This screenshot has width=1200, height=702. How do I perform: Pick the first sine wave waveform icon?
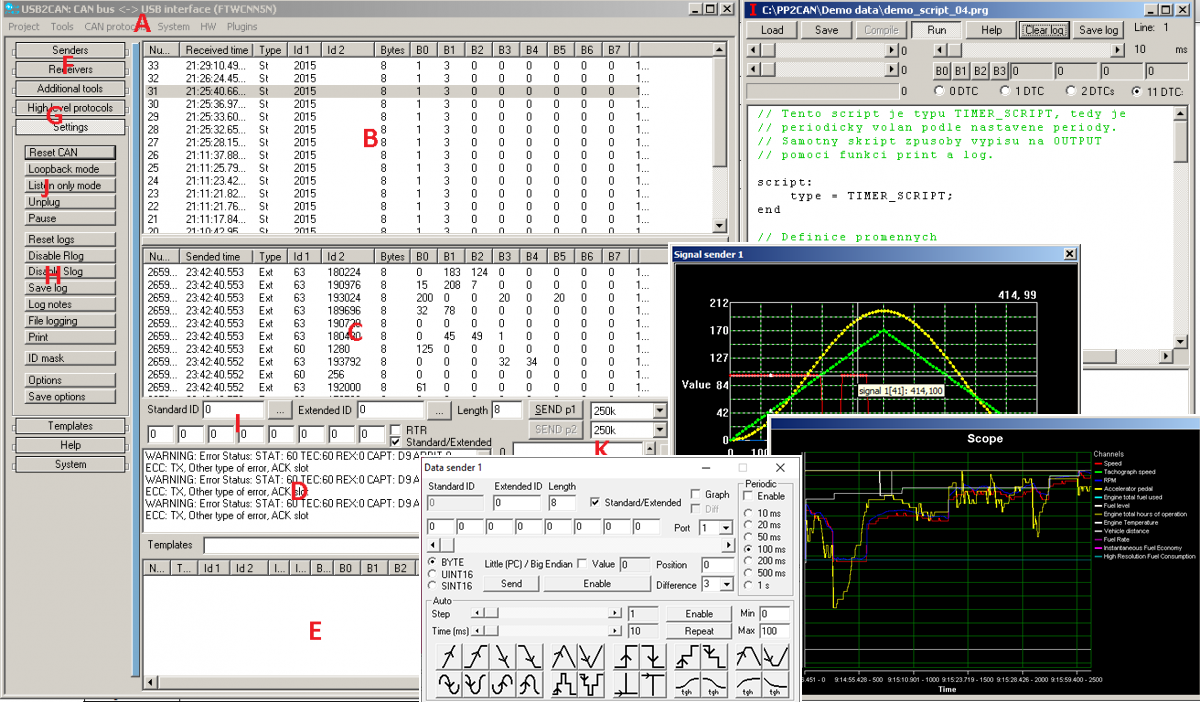click(x=449, y=684)
